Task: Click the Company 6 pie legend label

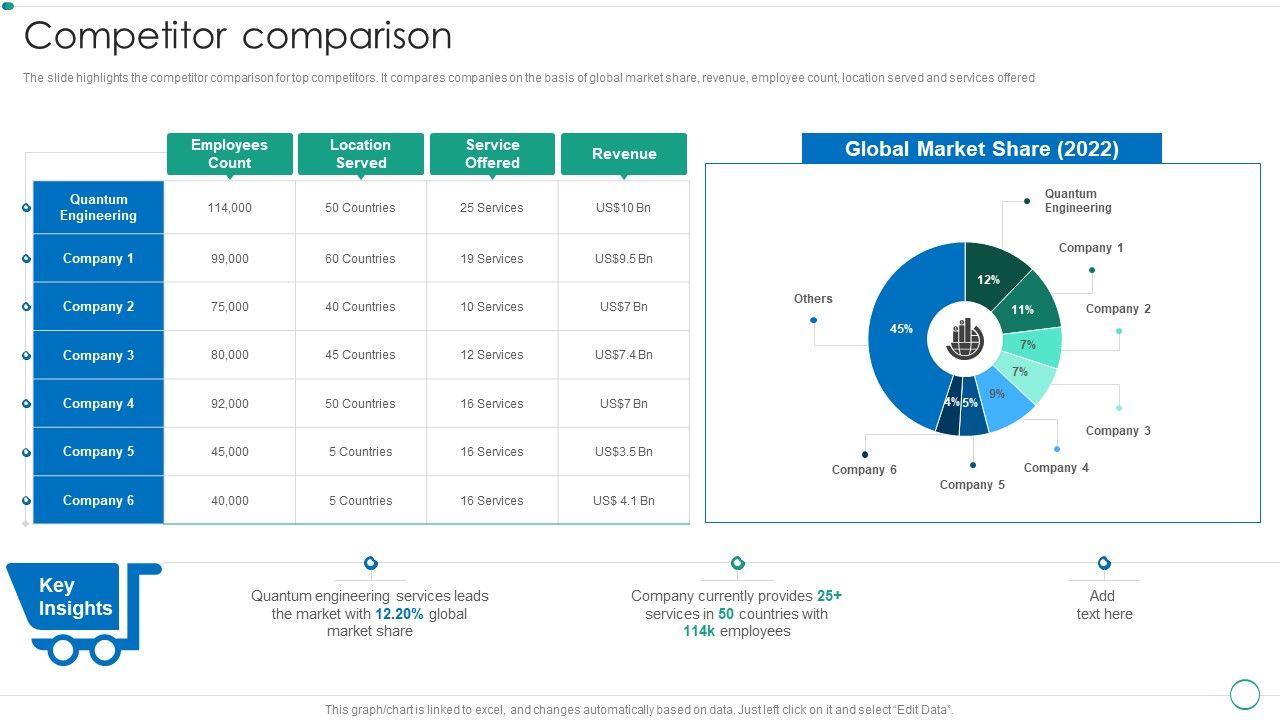Action: pyautogui.click(x=864, y=470)
